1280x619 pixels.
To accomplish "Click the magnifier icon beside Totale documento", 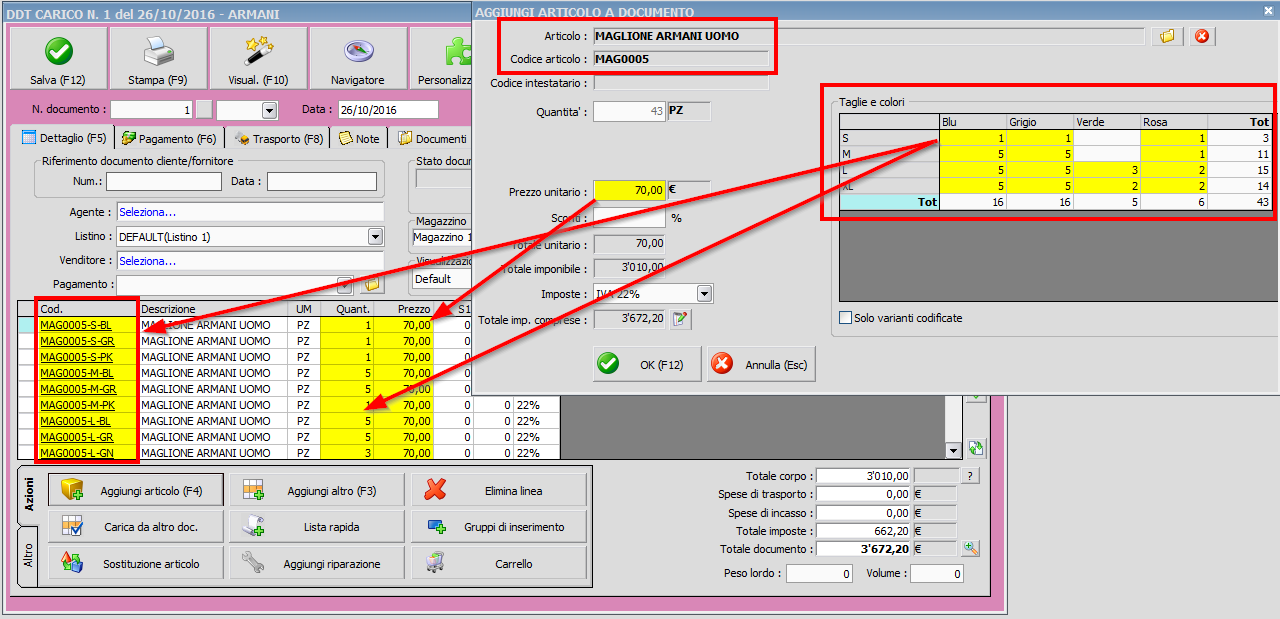I will click(969, 549).
